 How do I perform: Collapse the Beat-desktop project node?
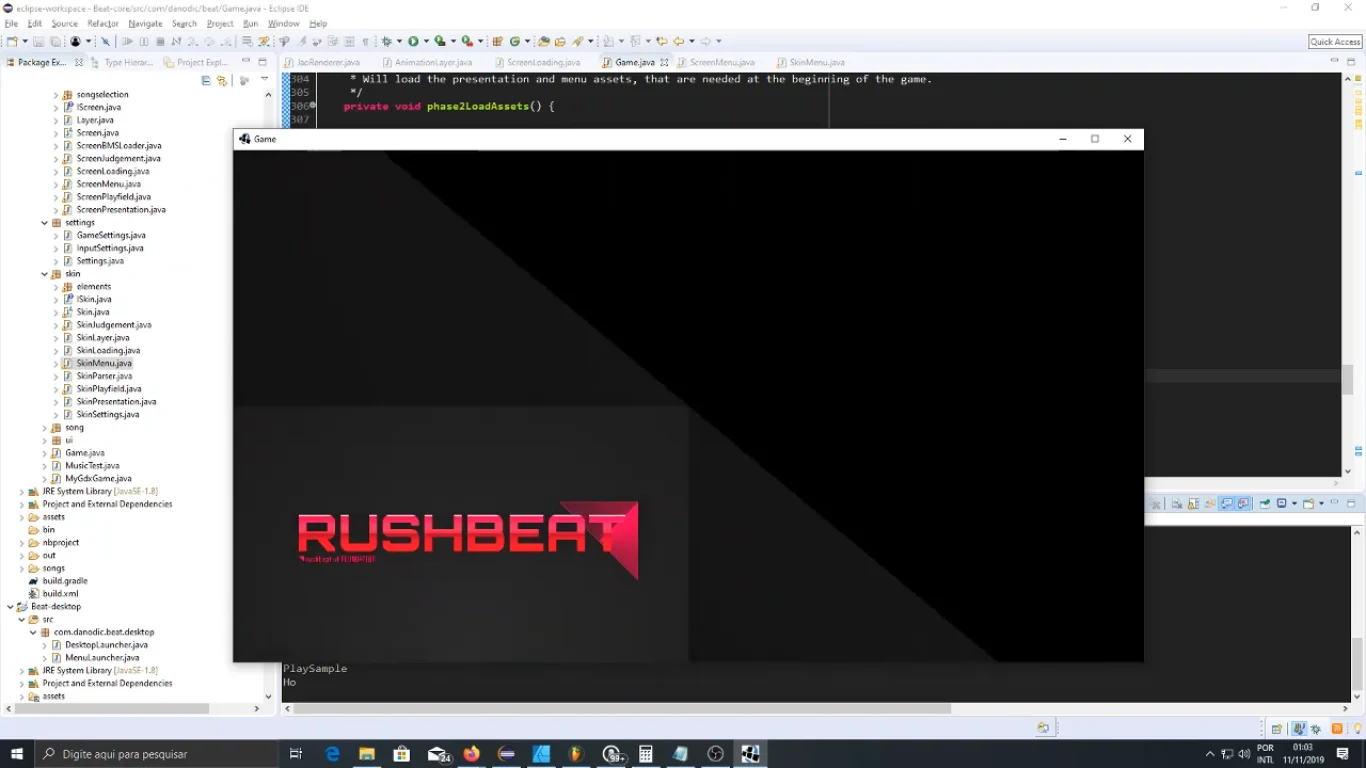(x=11, y=607)
